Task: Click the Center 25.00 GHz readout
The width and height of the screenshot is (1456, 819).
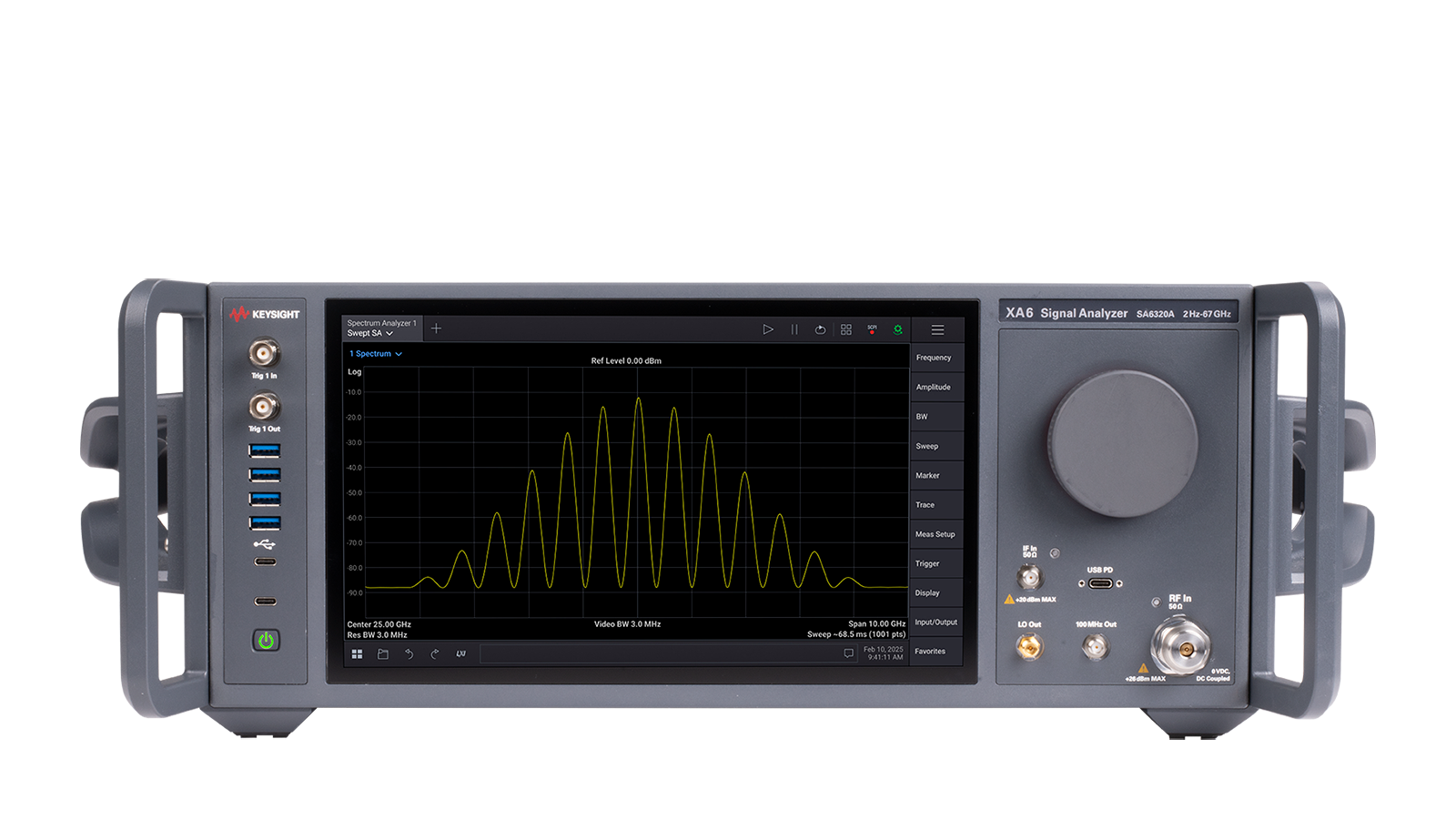Action: 379,624
